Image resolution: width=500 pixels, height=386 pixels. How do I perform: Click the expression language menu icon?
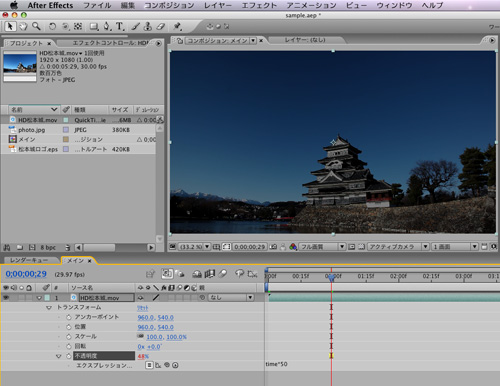tap(175, 365)
